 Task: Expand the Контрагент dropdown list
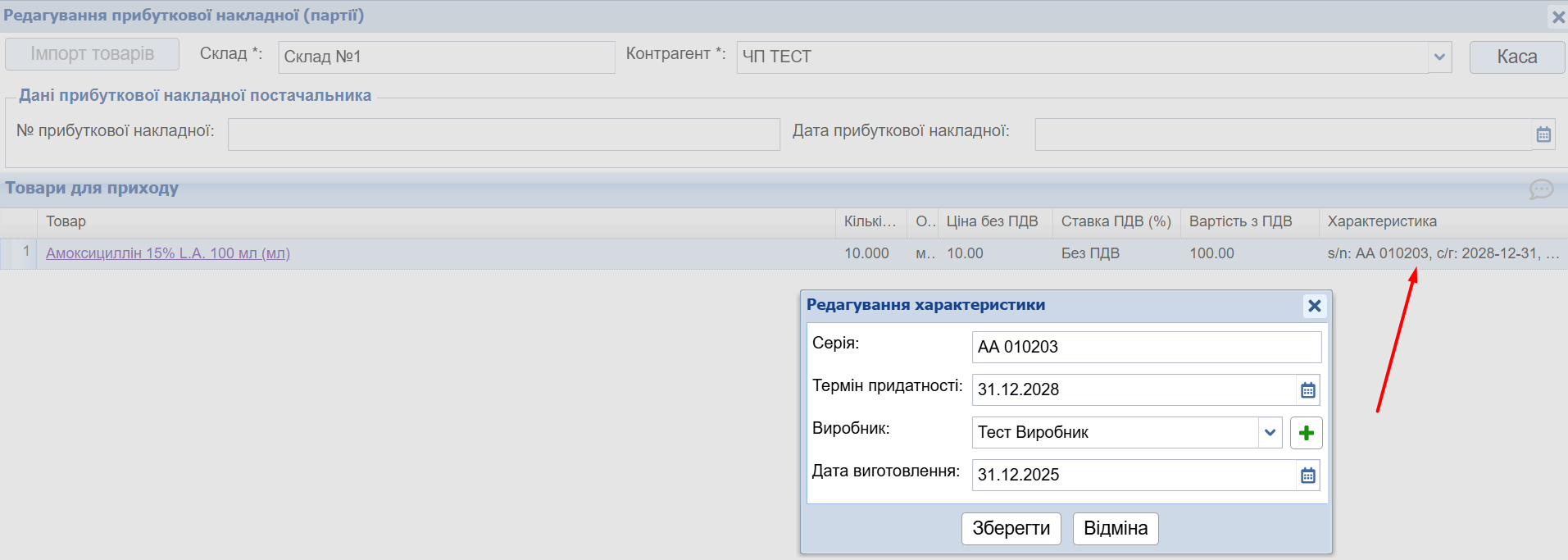coord(1439,57)
